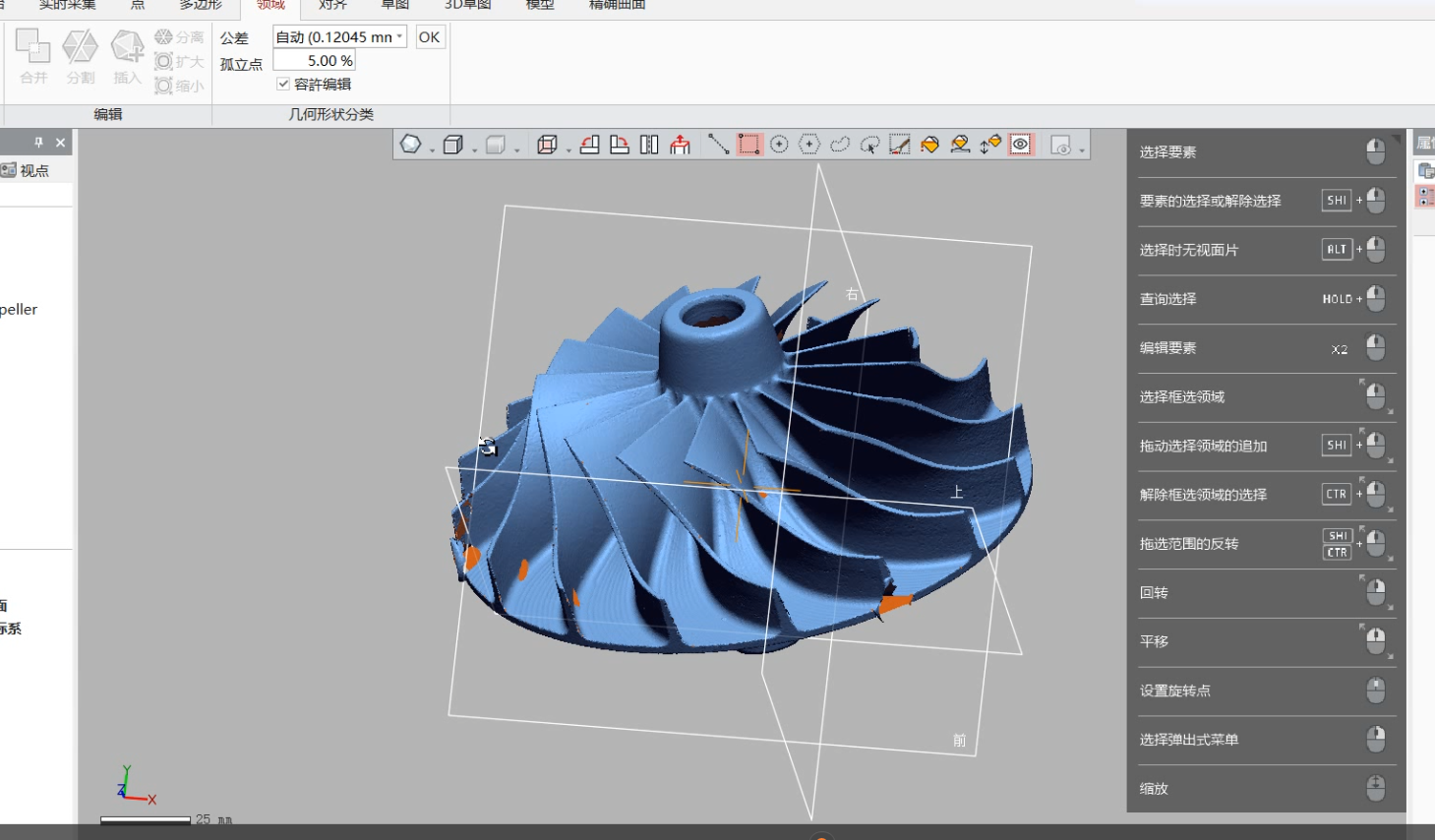
Task: Click the OK button next to tolerance
Action: 430,37
